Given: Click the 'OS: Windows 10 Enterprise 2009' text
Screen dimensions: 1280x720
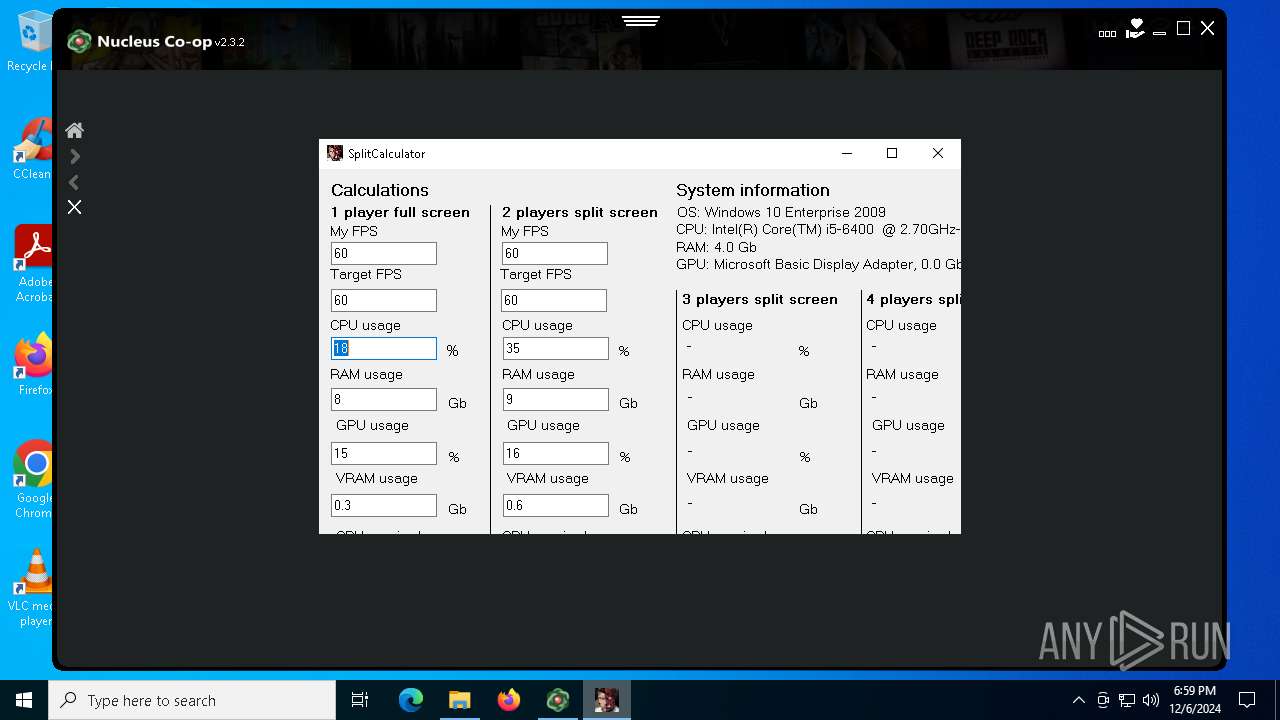Looking at the screenshot, I should tap(781, 212).
